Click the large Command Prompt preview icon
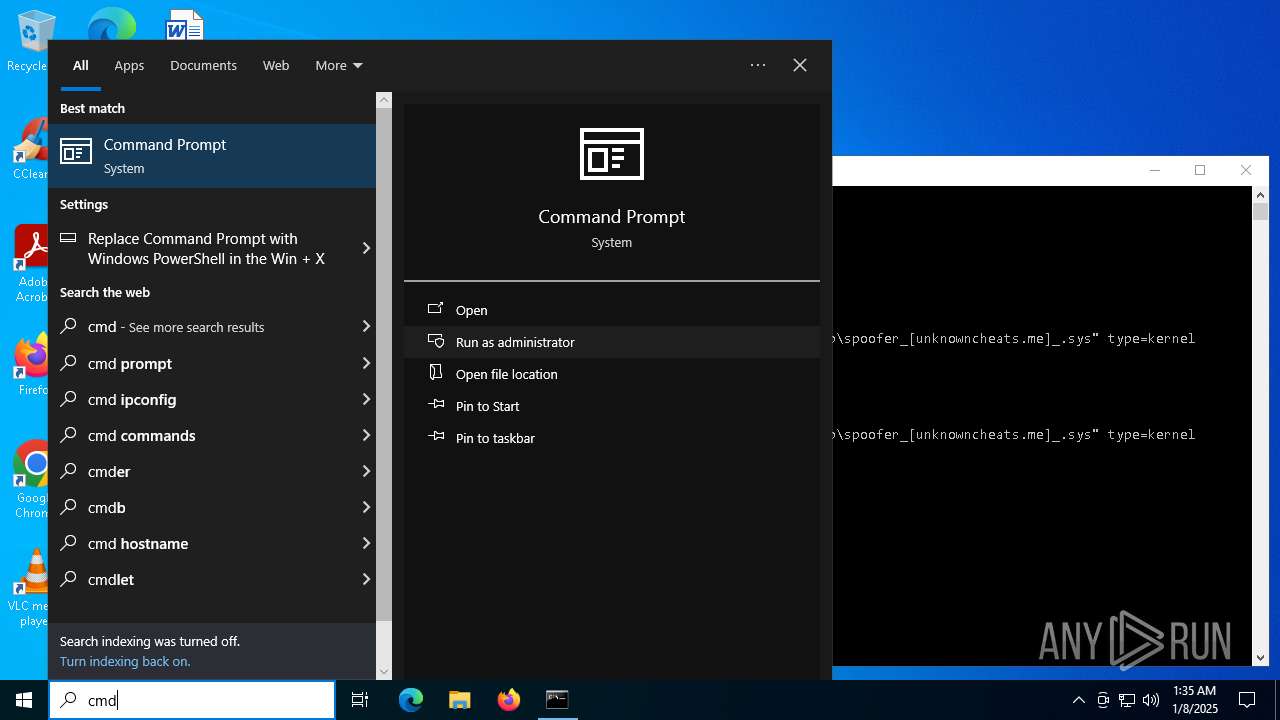This screenshot has height=720, width=1280. [612, 154]
